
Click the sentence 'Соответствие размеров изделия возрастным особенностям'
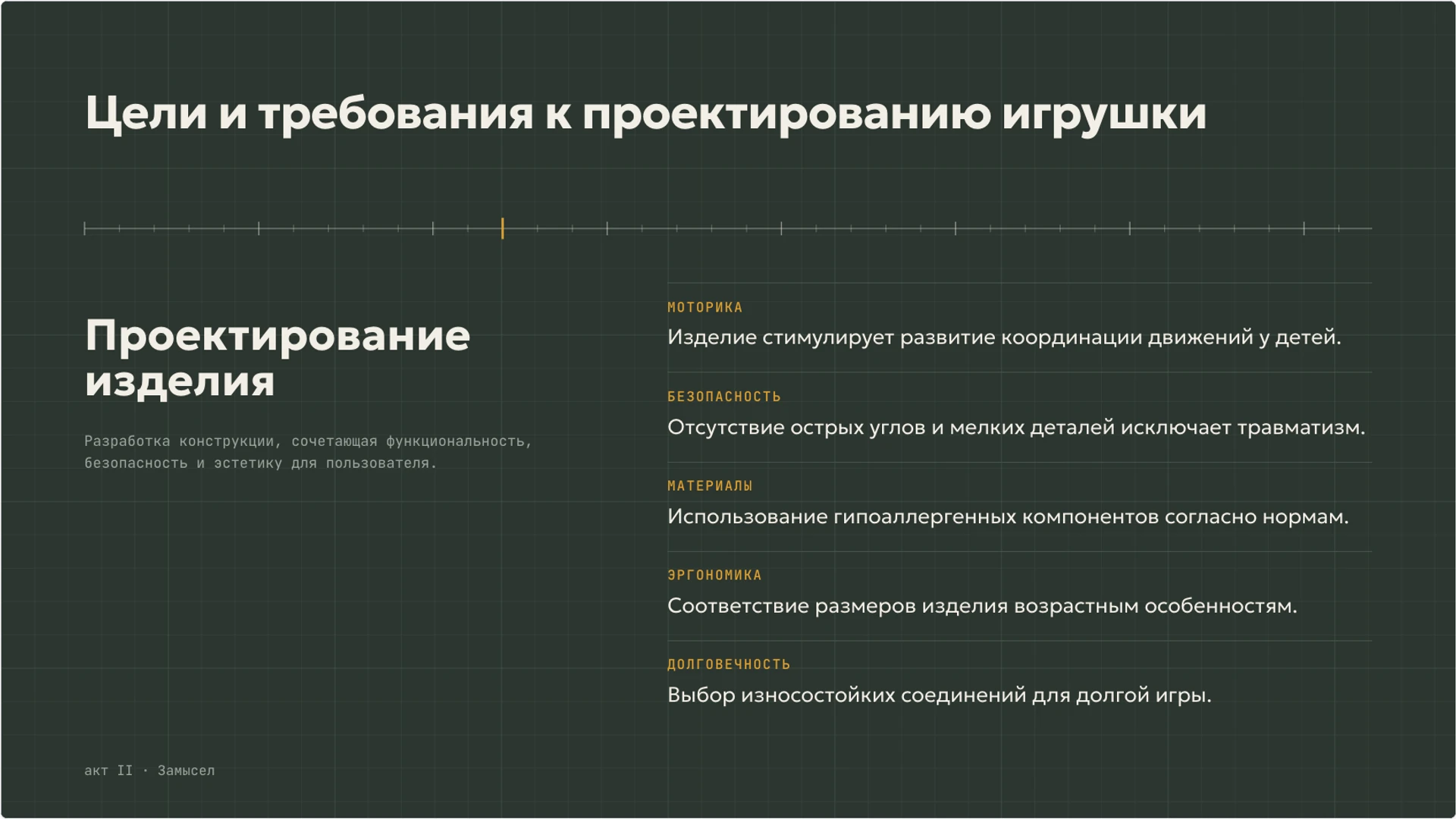pyautogui.click(x=982, y=606)
